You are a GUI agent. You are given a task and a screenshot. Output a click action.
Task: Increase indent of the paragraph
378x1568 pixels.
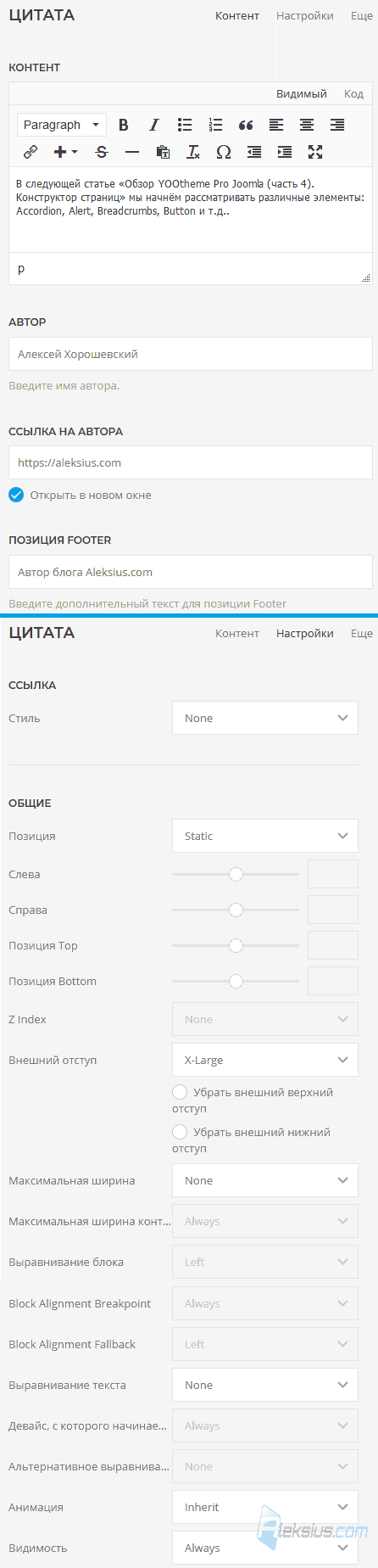click(x=285, y=152)
